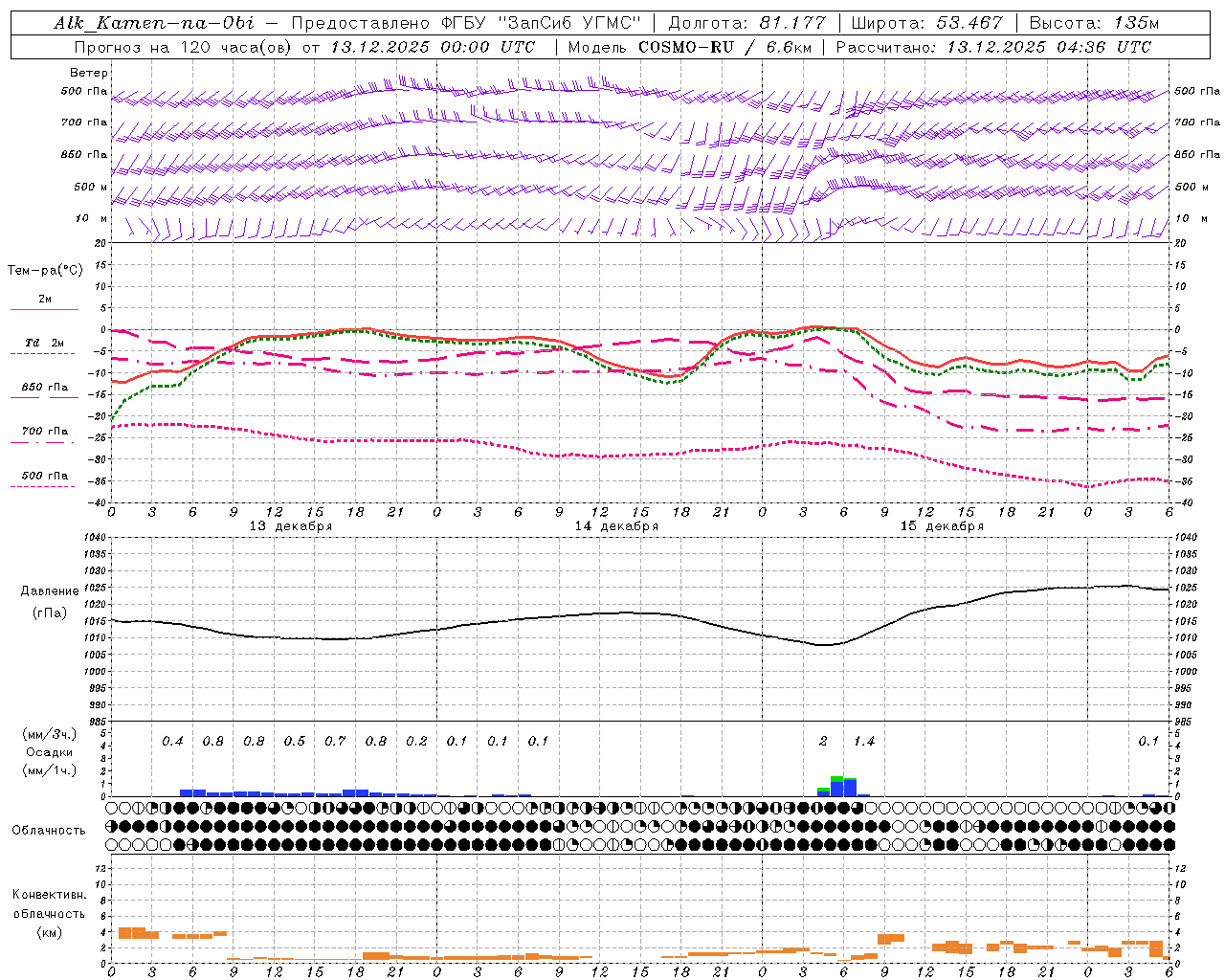Click the 14 декабря date label
The height and width of the screenshot is (980, 1225).
tap(616, 526)
